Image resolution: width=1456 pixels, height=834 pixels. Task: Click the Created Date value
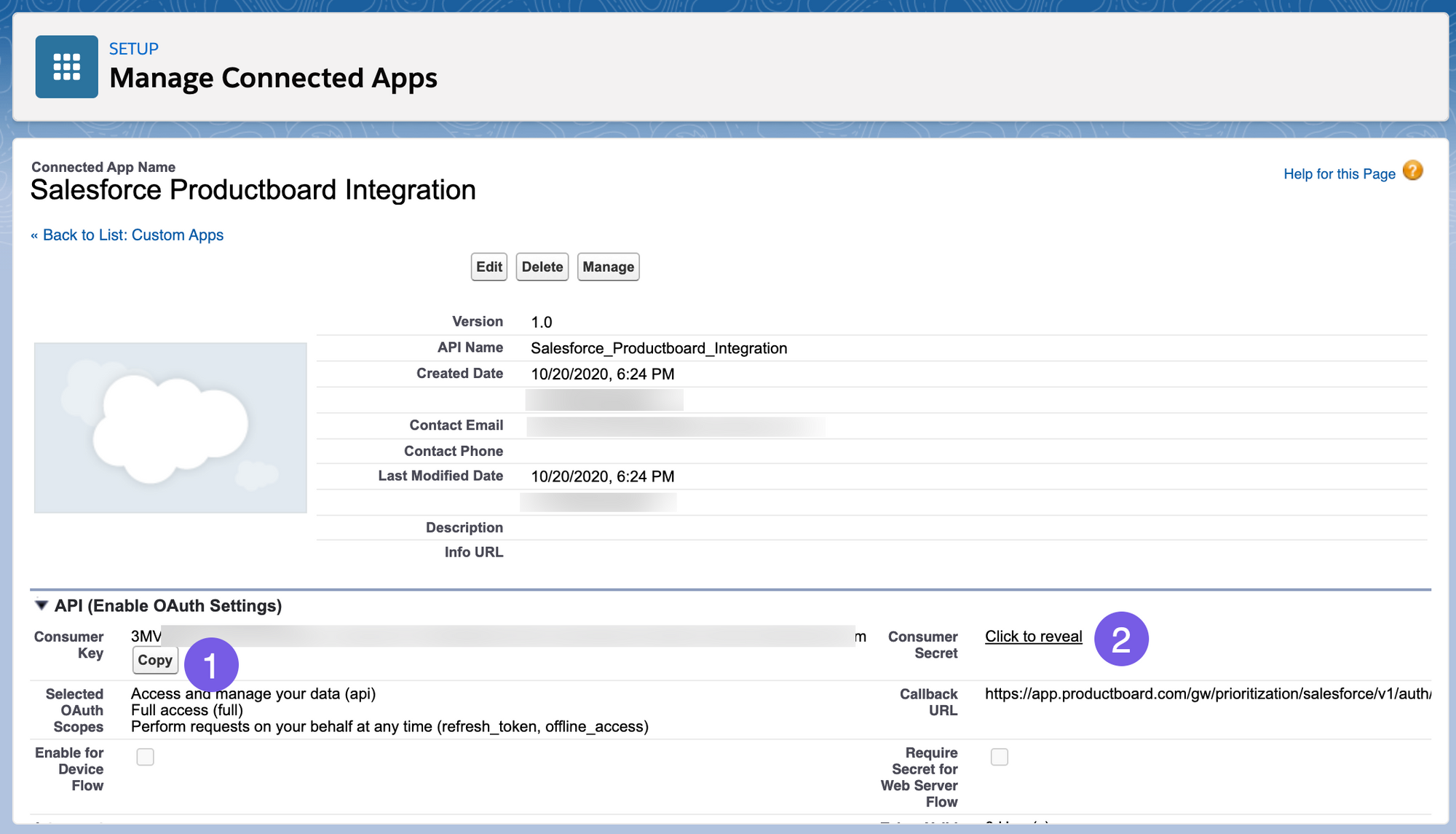click(603, 374)
